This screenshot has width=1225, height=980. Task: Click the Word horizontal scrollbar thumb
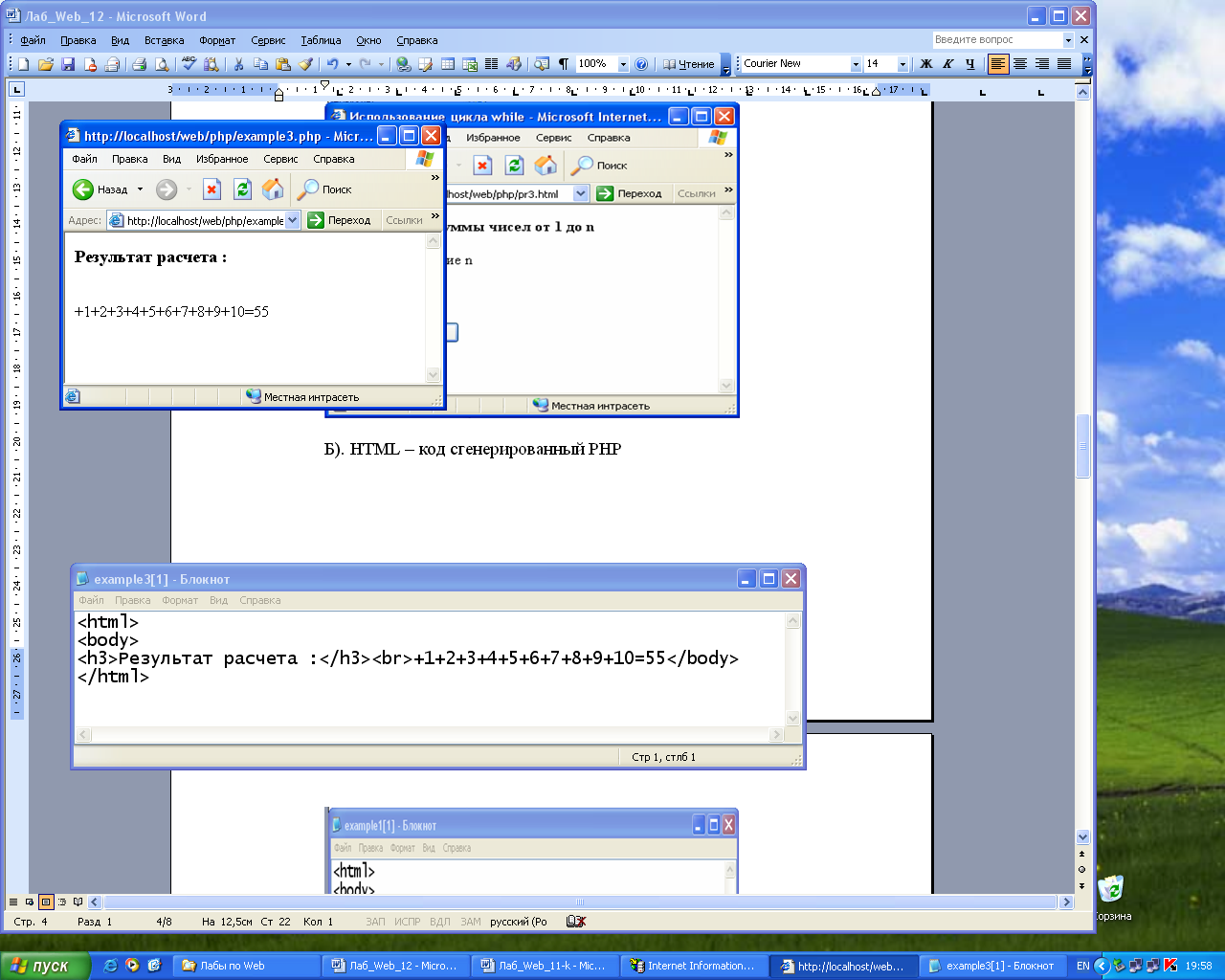[578, 902]
